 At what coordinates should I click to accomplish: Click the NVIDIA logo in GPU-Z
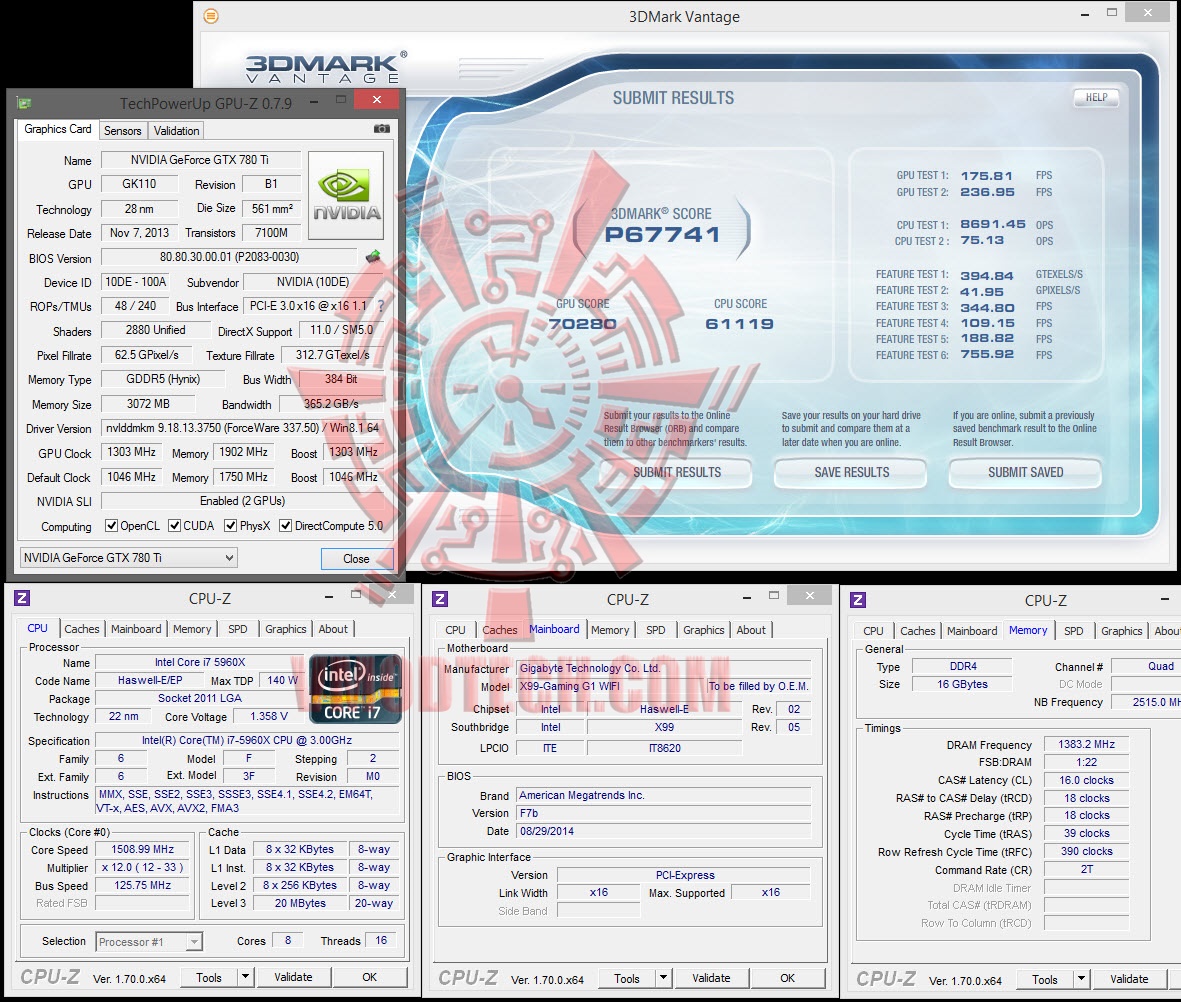346,196
